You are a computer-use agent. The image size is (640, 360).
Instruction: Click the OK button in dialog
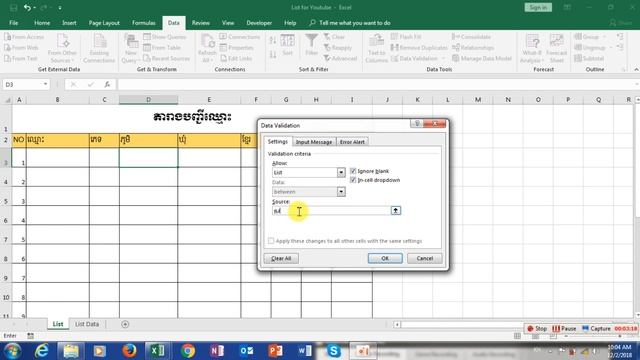(385, 258)
